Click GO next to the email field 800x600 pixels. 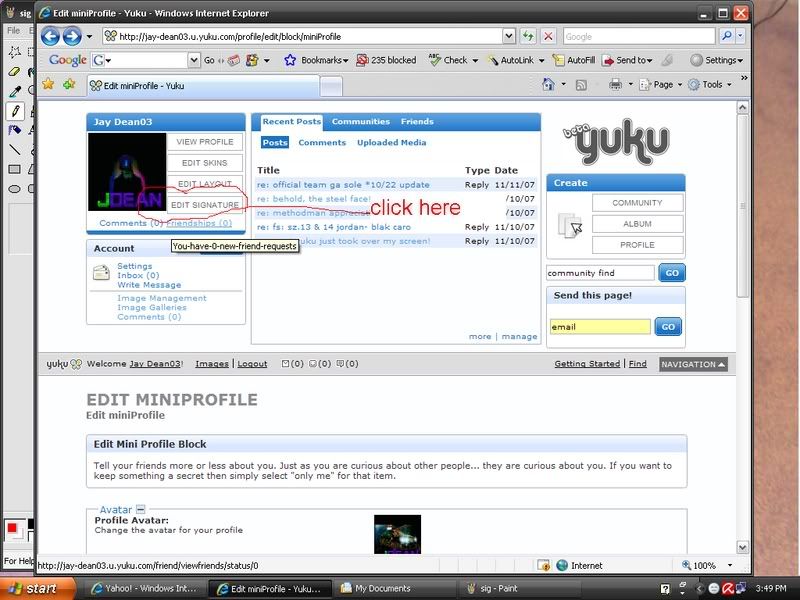point(668,327)
